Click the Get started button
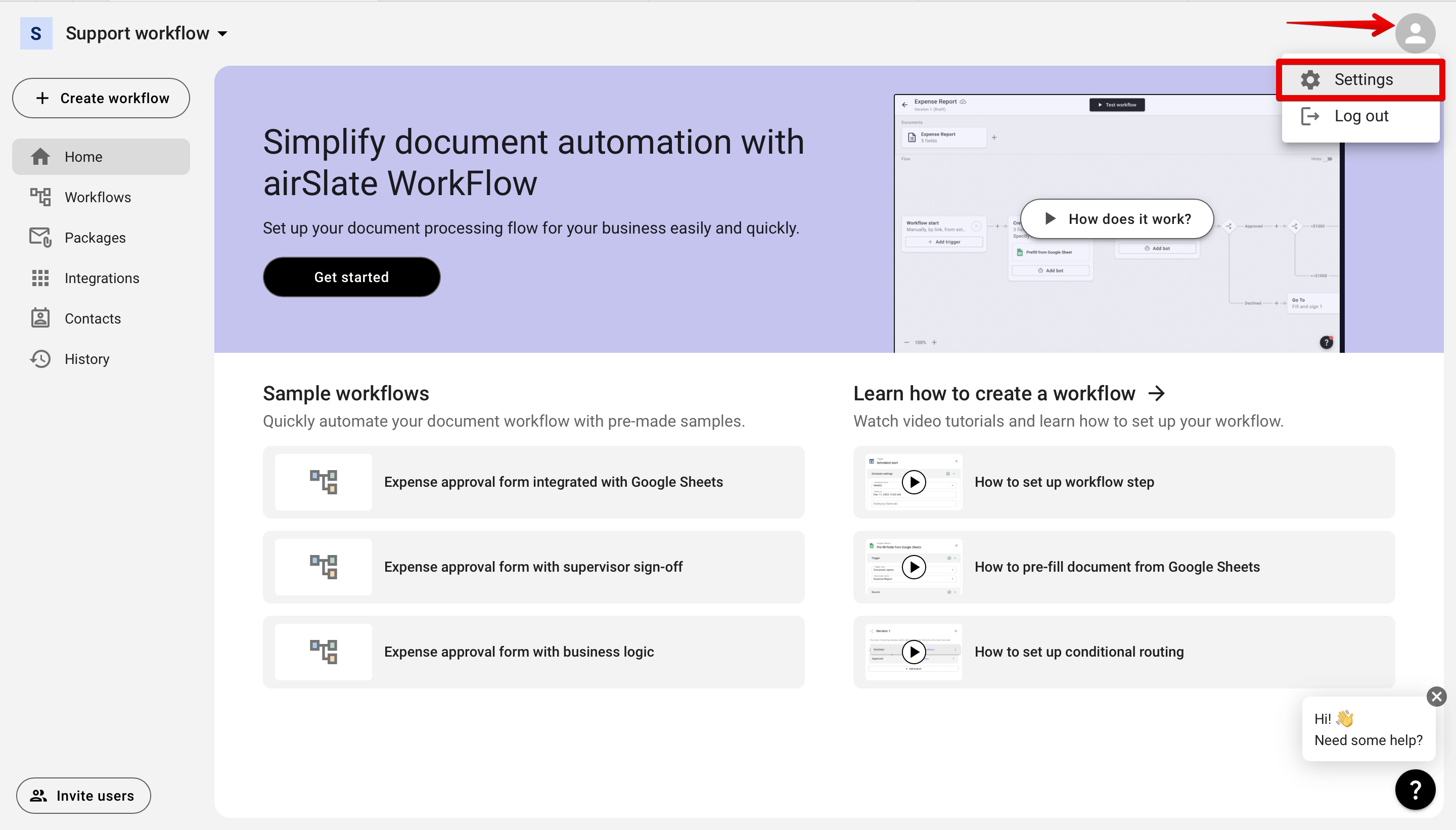The image size is (1456, 830). [x=351, y=277]
